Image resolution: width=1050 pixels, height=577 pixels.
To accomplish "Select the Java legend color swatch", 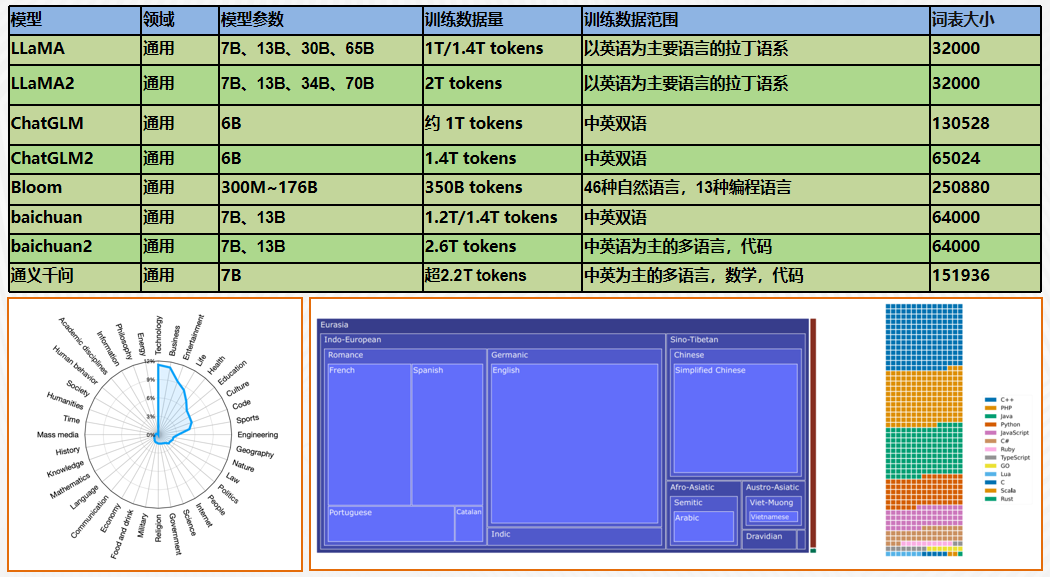I will coord(990,416).
